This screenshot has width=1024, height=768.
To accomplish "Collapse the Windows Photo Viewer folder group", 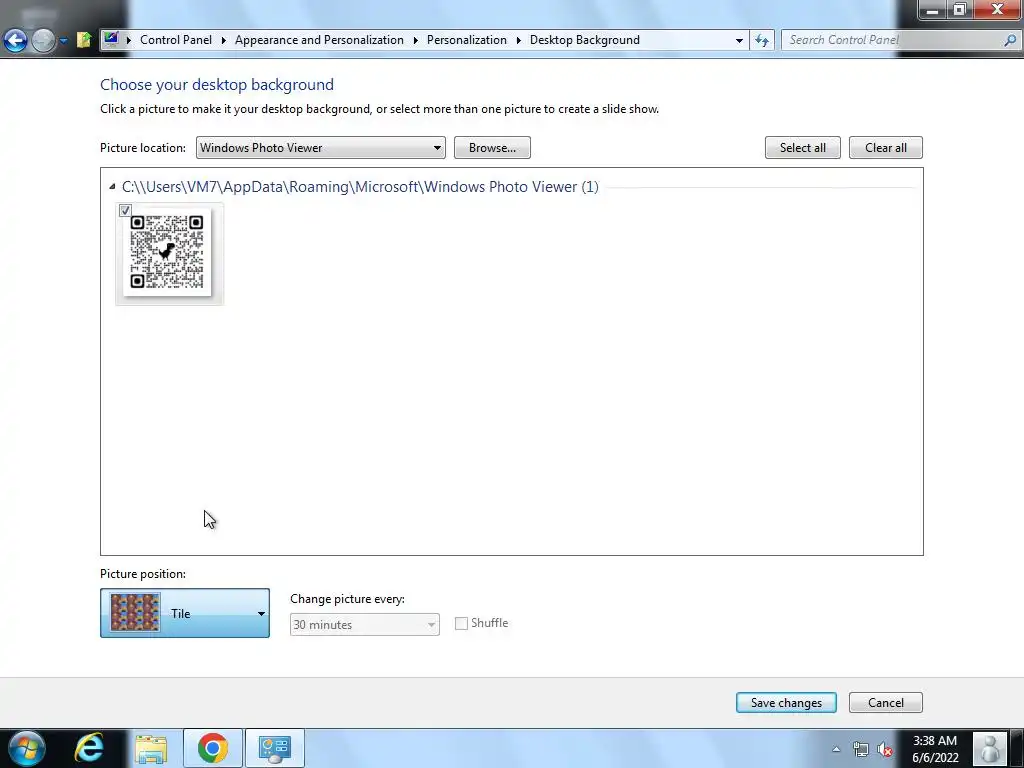I will (x=112, y=187).
